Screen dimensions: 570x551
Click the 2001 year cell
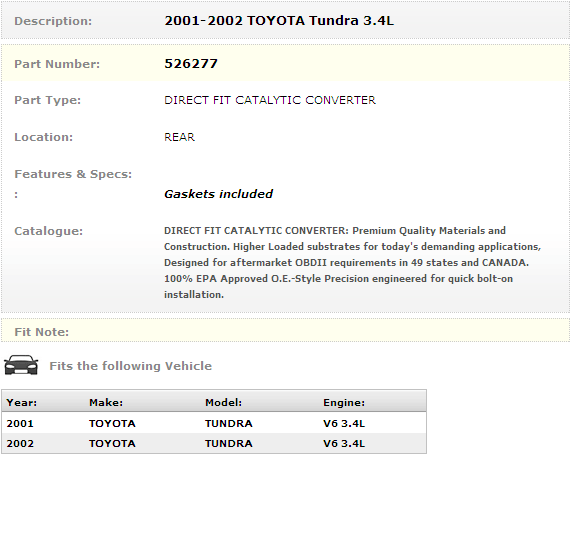tap(20, 423)
